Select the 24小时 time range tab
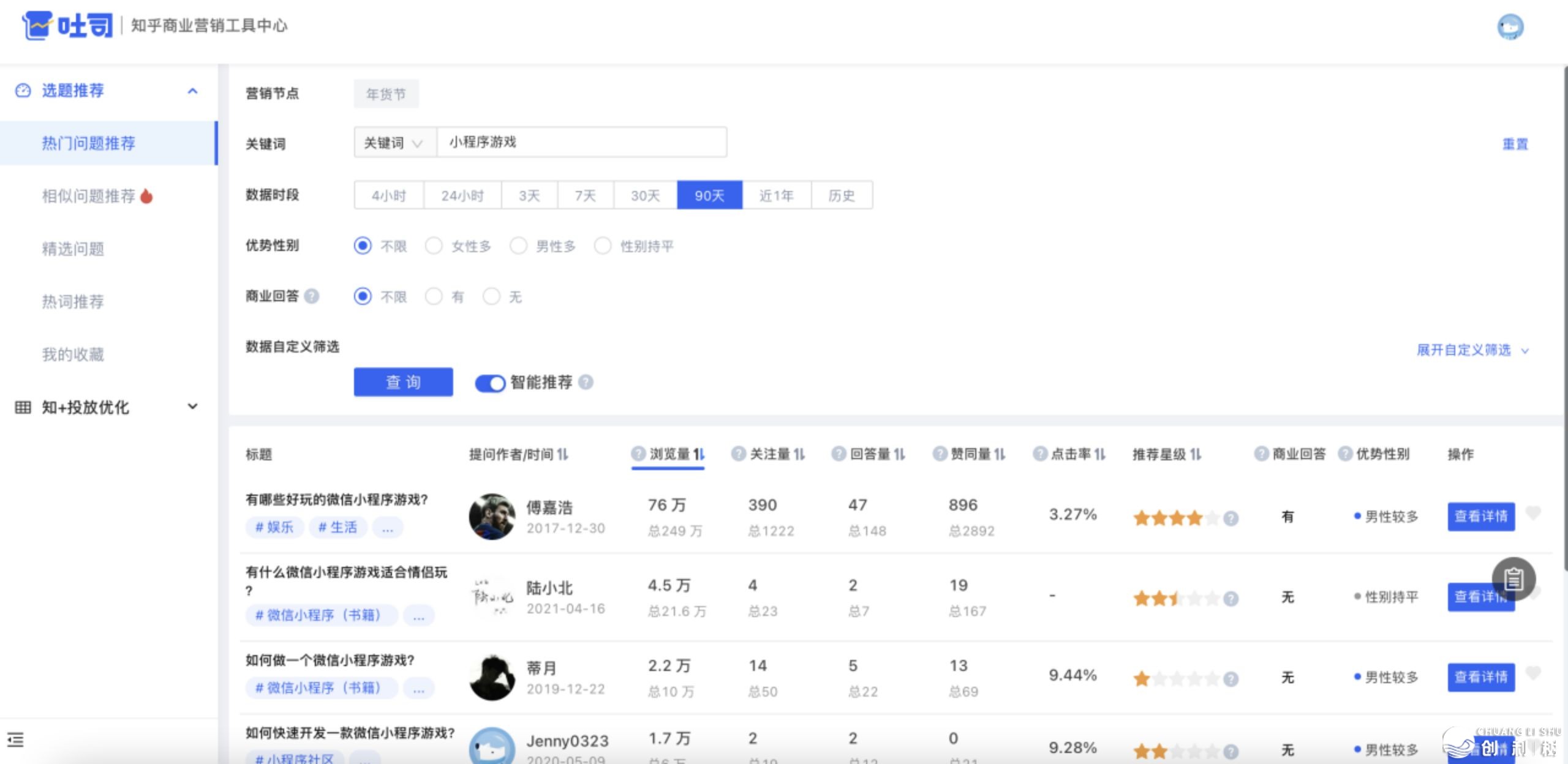This screenshot has width=1568, height=764. point(462,195)
